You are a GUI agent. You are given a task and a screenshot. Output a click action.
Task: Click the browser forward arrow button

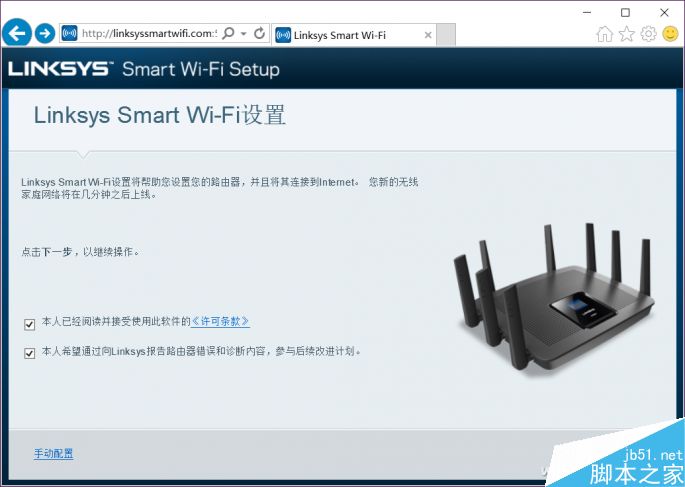pos(45,34)
